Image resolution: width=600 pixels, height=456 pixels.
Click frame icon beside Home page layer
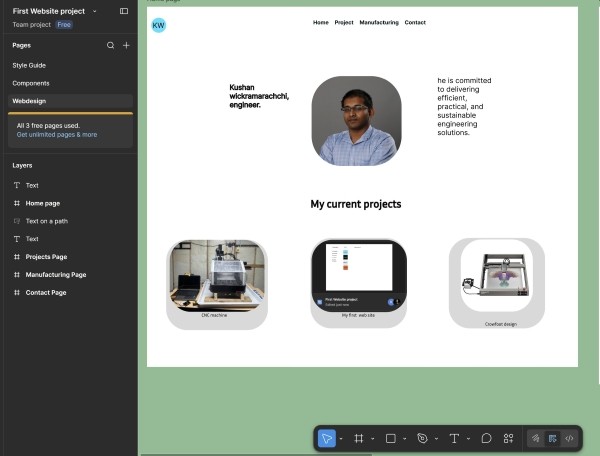(x=17, y=204)
